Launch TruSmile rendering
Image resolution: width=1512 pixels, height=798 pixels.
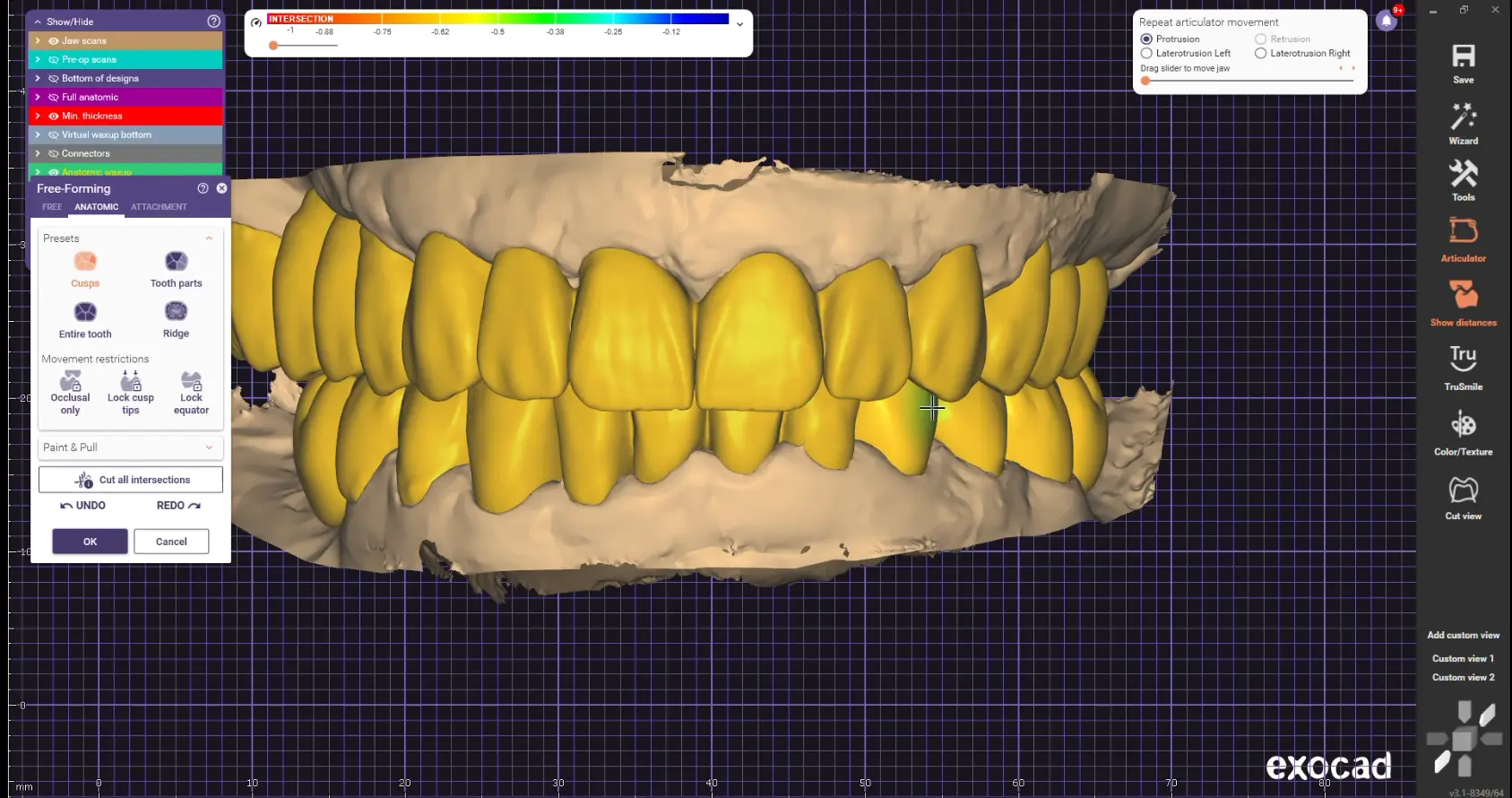1463,367
